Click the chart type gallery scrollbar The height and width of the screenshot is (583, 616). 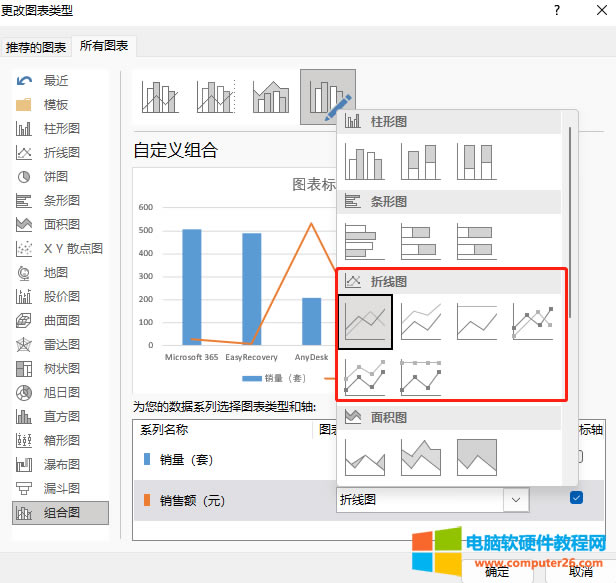click(x=570, y=220)
